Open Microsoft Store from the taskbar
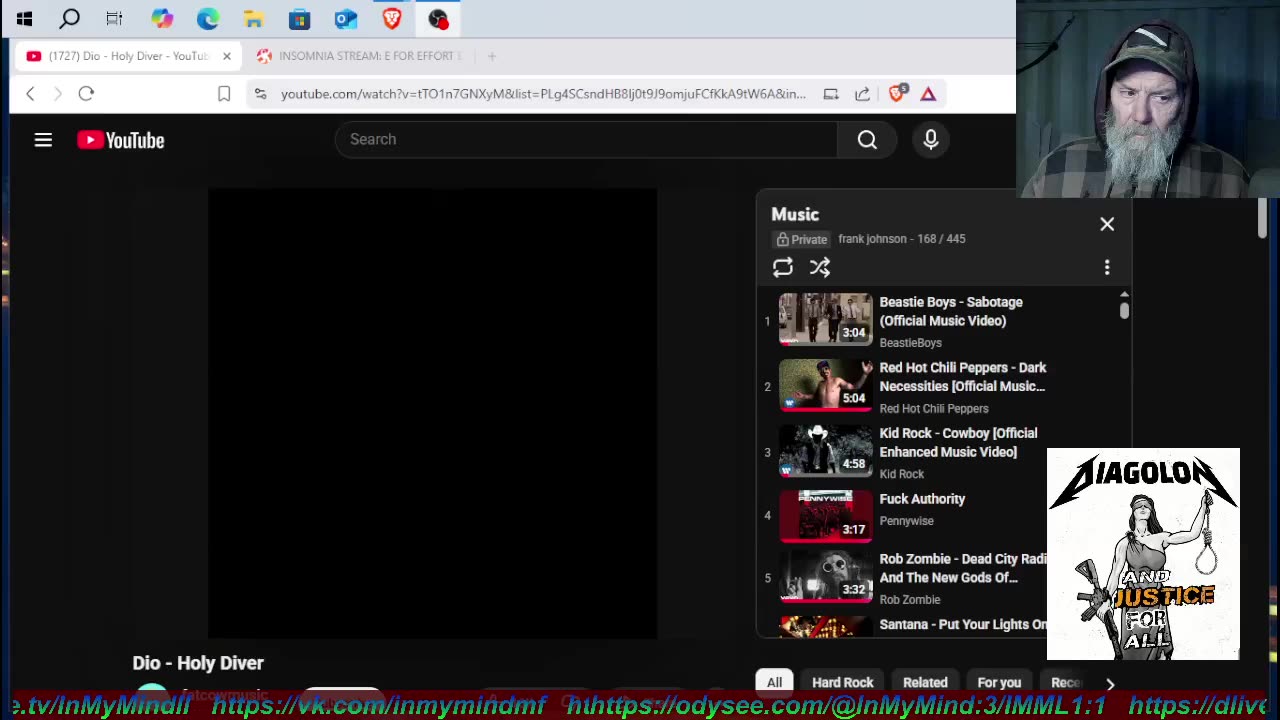 (x=299, y=18)
